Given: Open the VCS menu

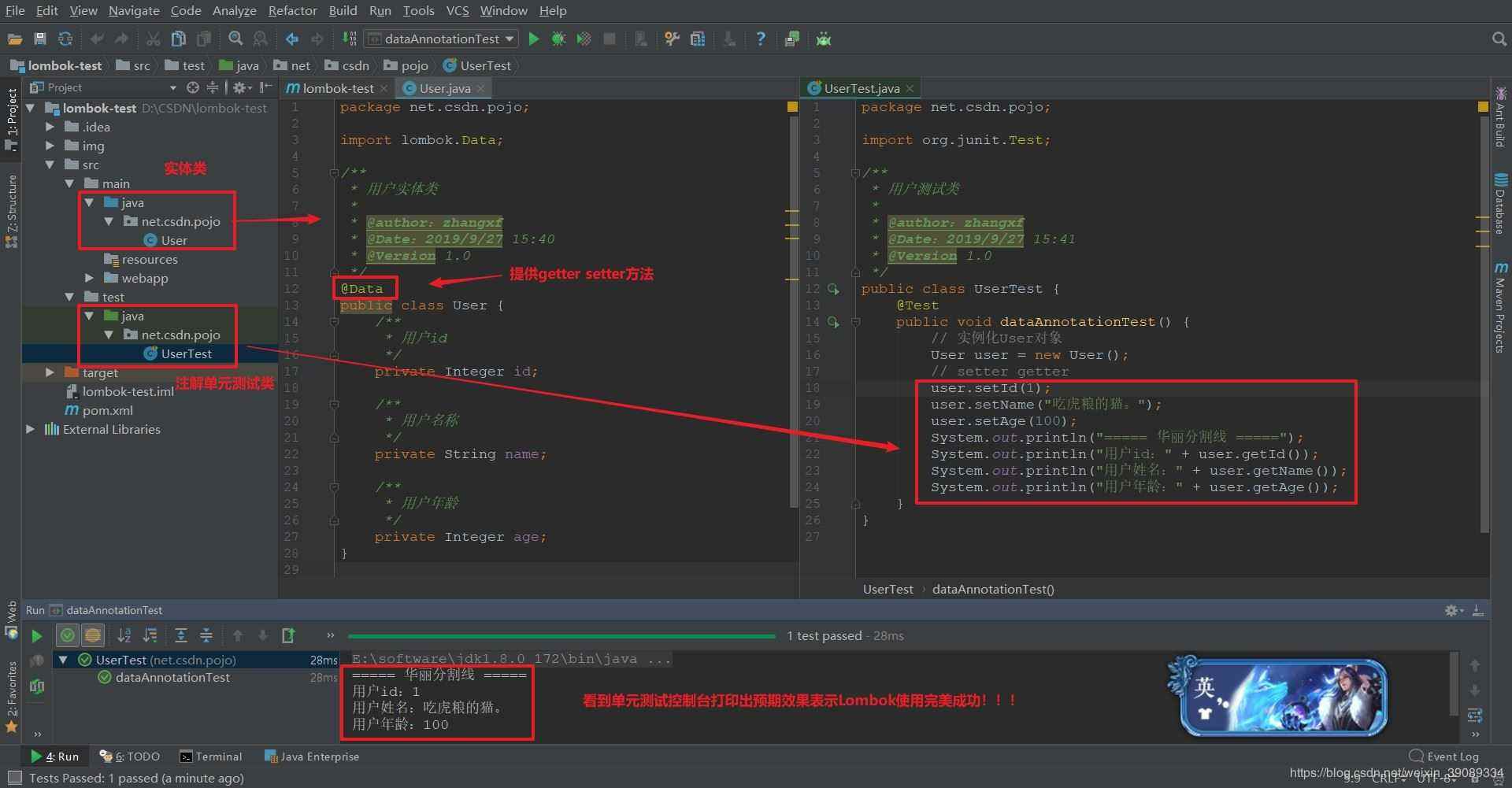Looking at the screenshot, I should pyautogui.click(x=458, y=10).
